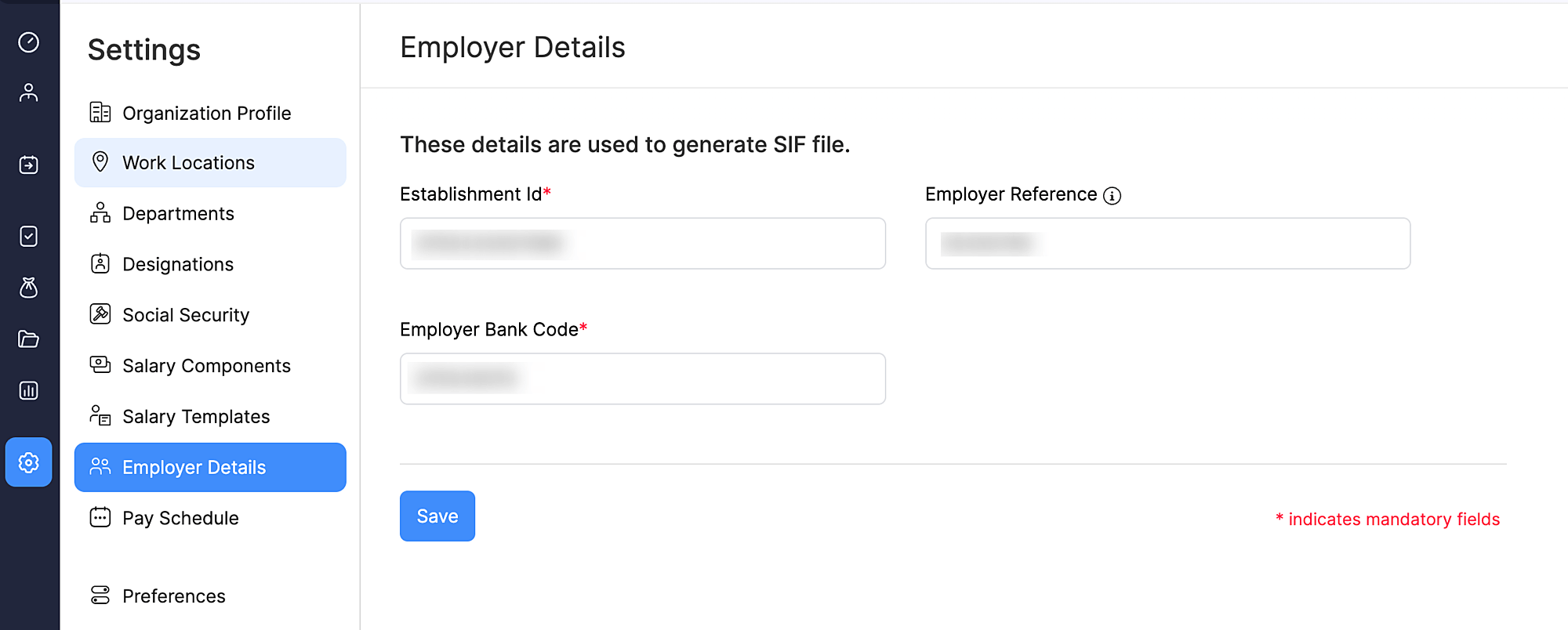Open Organization Profile settings
Screen dimensions: 1568x630
206,112
